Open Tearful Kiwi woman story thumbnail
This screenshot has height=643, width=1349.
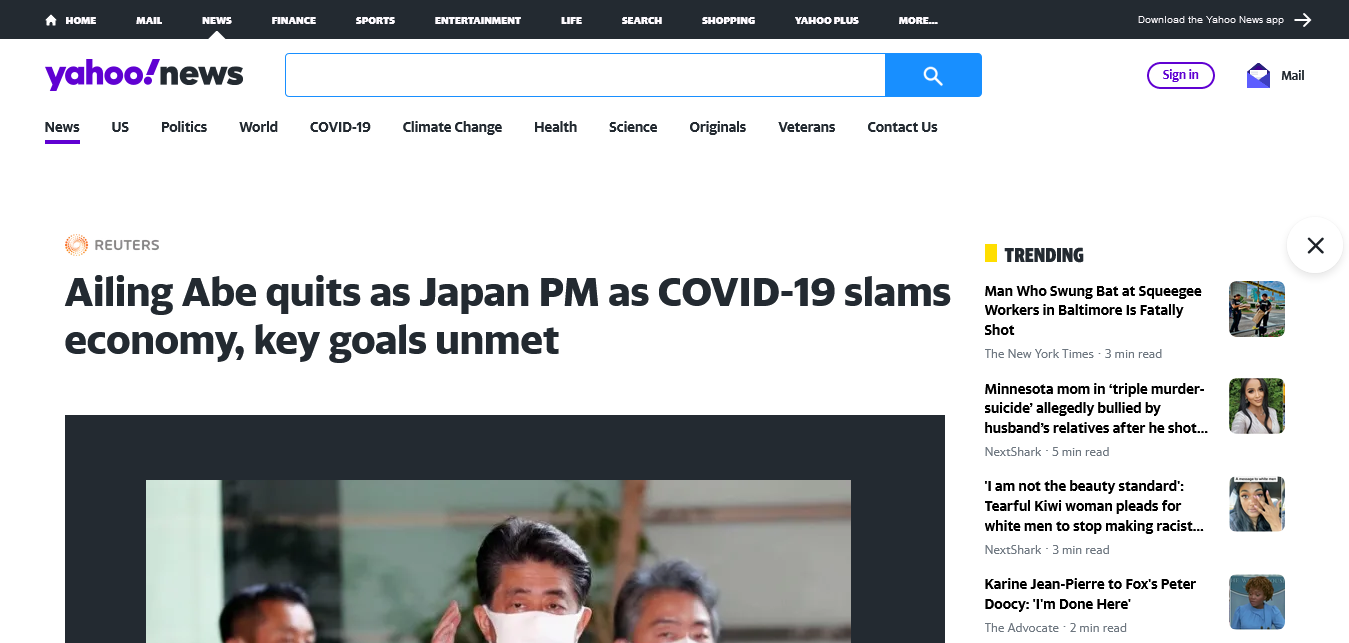tap(1257, 504)
